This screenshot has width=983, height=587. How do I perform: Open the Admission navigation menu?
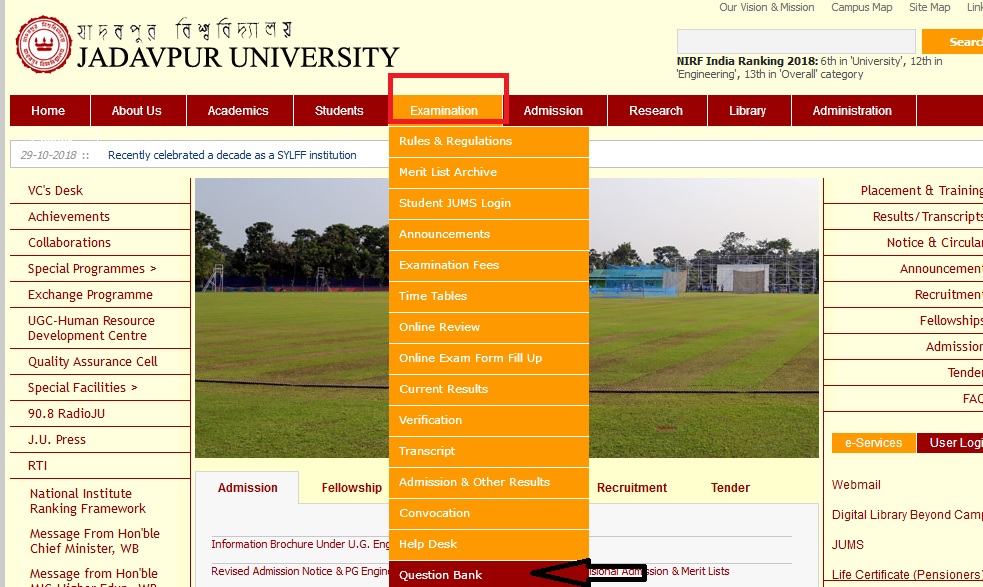click(553, 110)
